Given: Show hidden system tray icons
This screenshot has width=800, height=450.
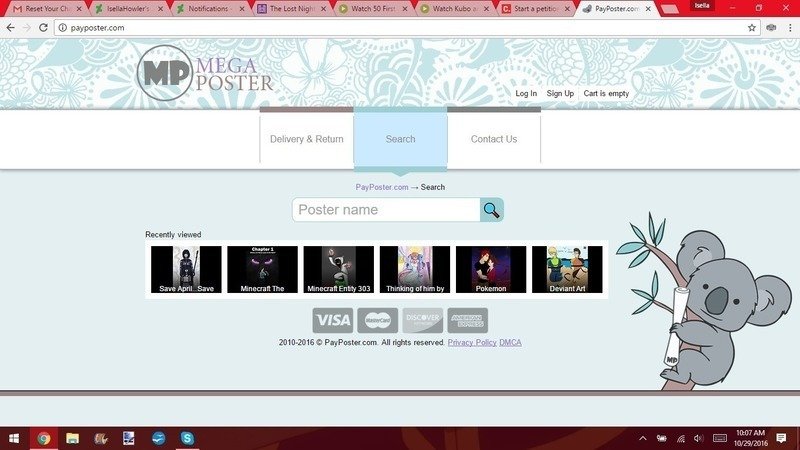Looking at the screenshot, I should click(x=642, y=438).
